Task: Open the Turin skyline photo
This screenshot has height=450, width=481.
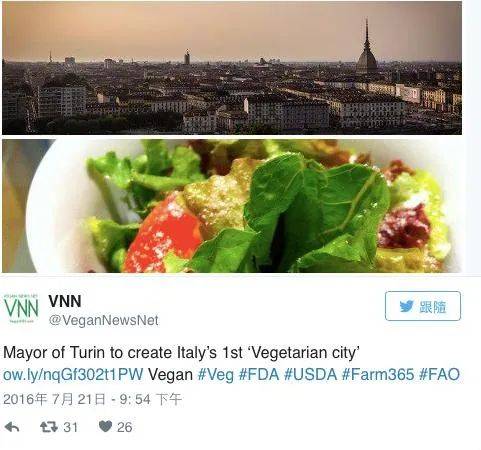Action: (x=232, y=68)
